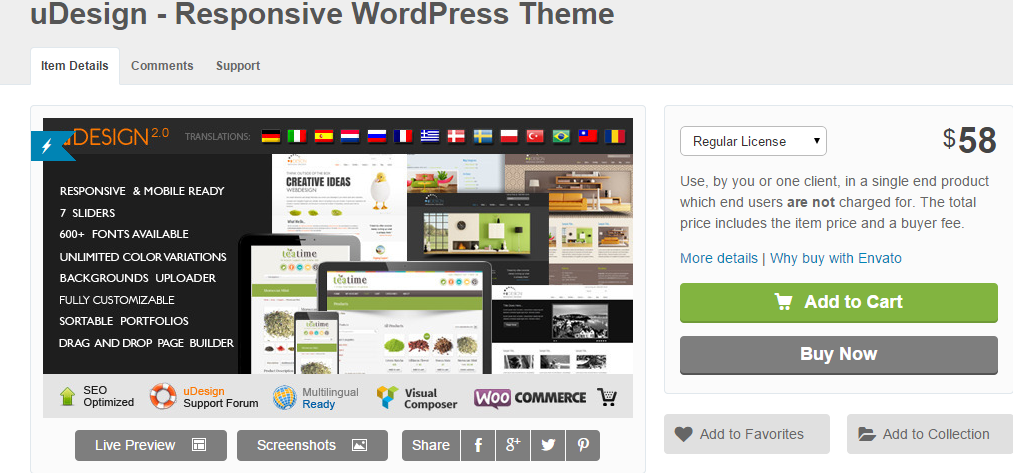Click the Share button label
Viewport: 1013px width, 473px height.
(x=431, y=445)
